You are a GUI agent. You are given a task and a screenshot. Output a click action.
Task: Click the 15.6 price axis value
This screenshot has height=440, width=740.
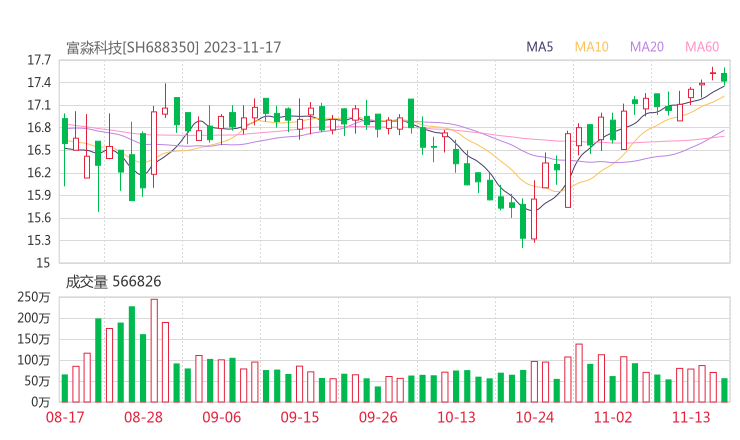tap(39, 218)
